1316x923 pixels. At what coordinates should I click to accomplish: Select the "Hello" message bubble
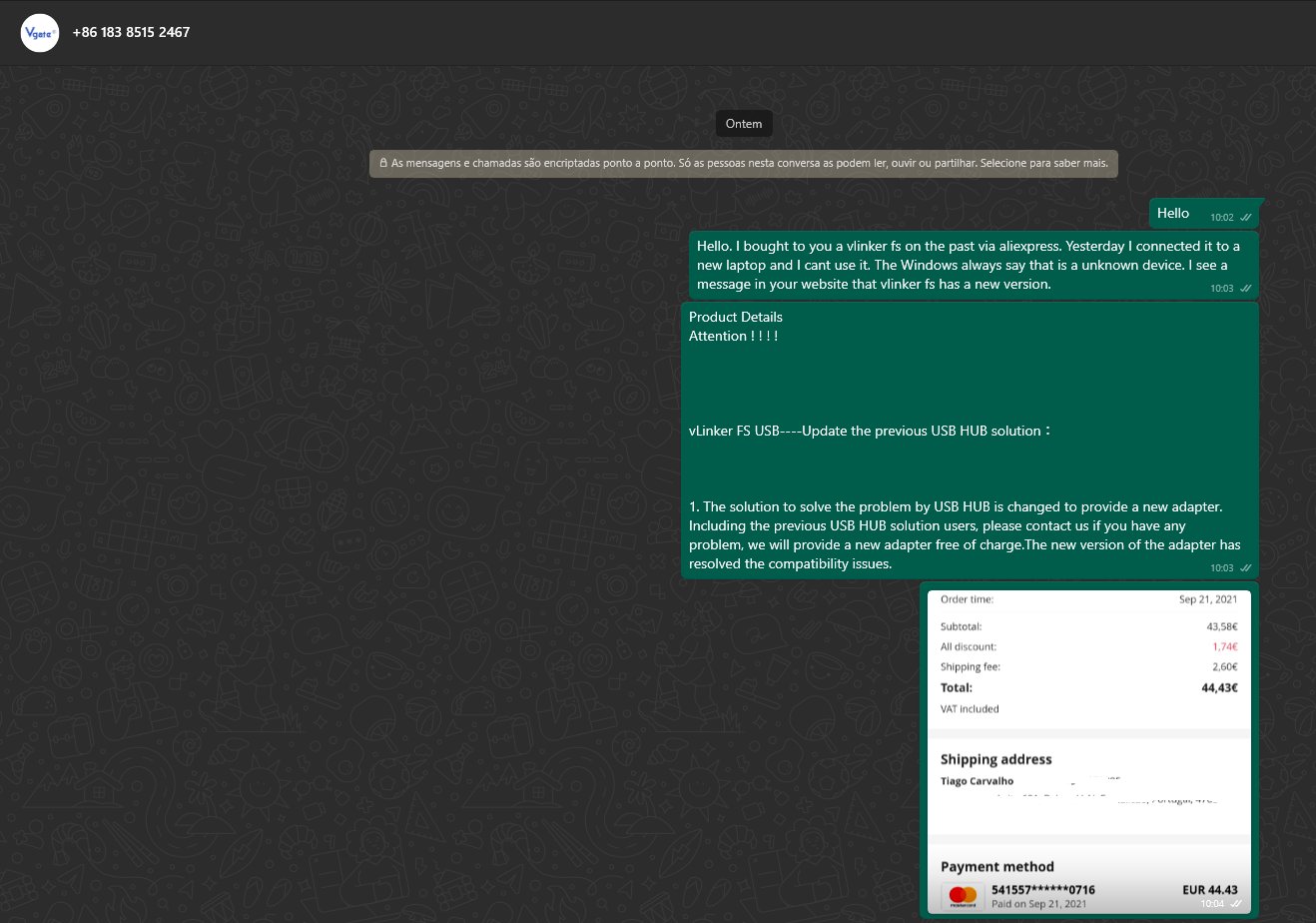[x=1204, y=213]
